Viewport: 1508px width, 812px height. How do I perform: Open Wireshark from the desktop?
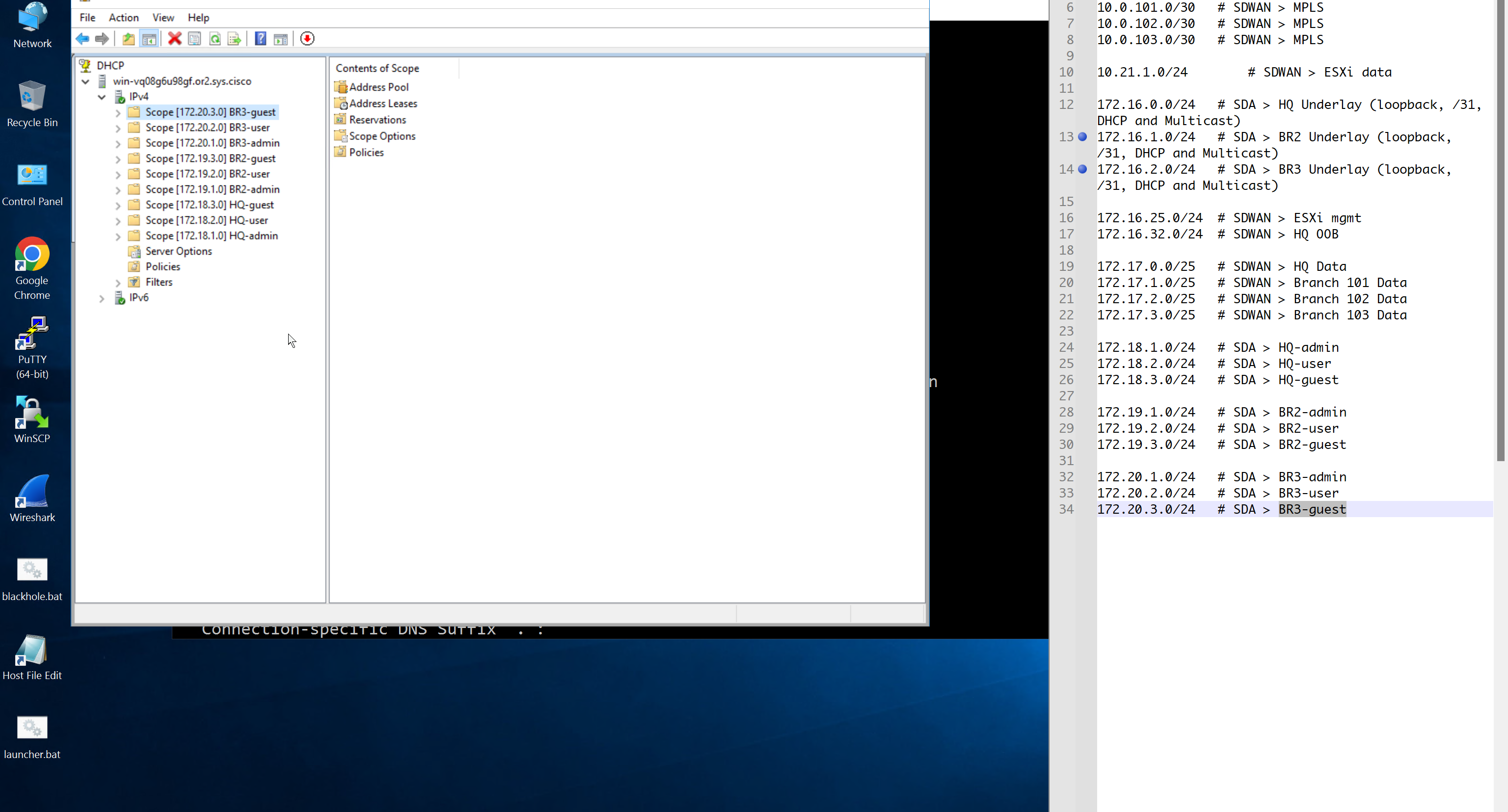[32, 498]
